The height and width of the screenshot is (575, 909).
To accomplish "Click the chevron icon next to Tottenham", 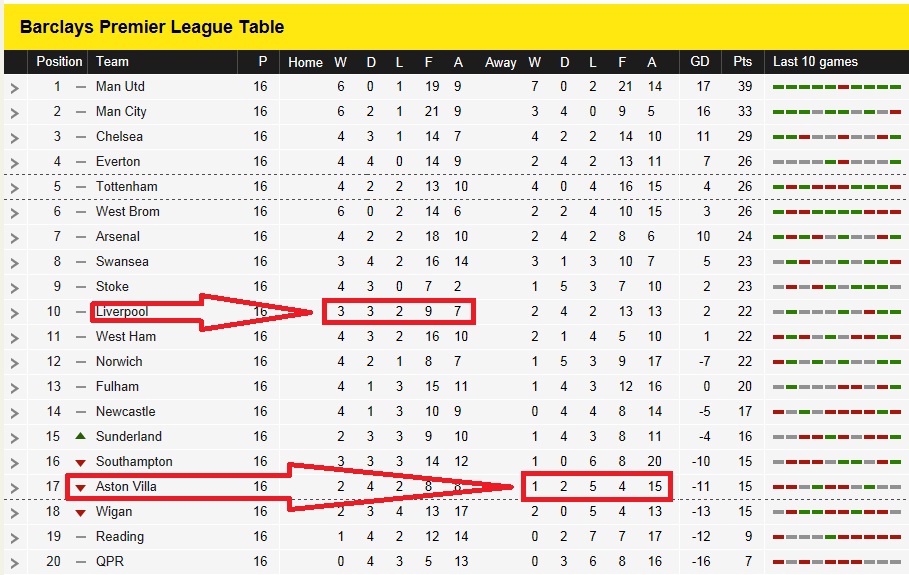I will [14, 188].
